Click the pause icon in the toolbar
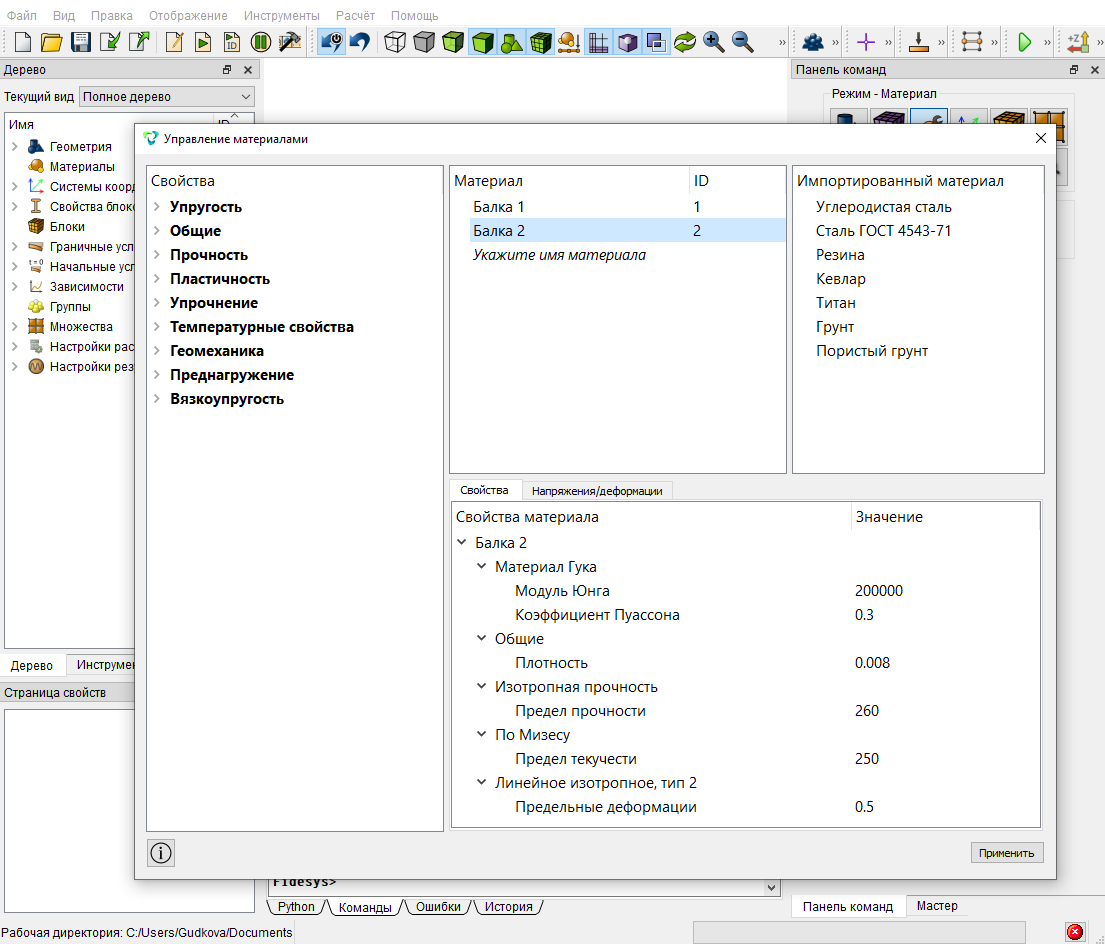 coord(261,42)
